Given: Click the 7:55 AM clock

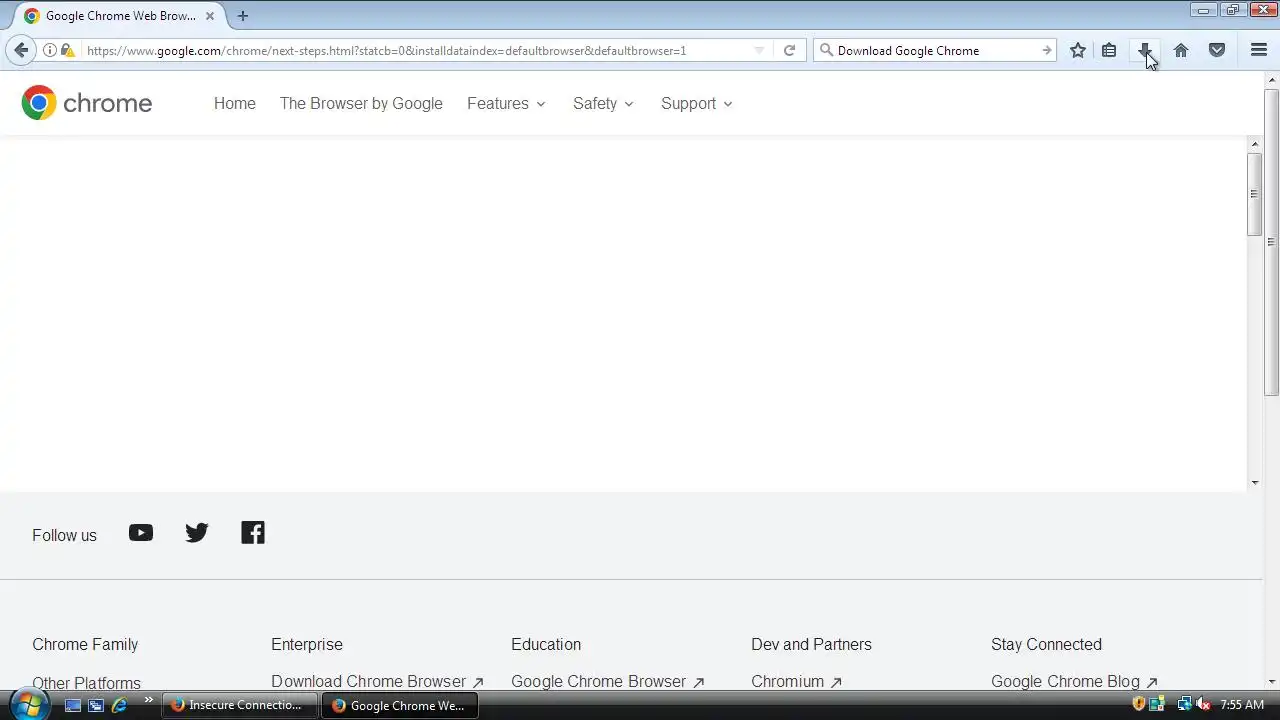Looking at the screenshot, I should [1242, 705].
